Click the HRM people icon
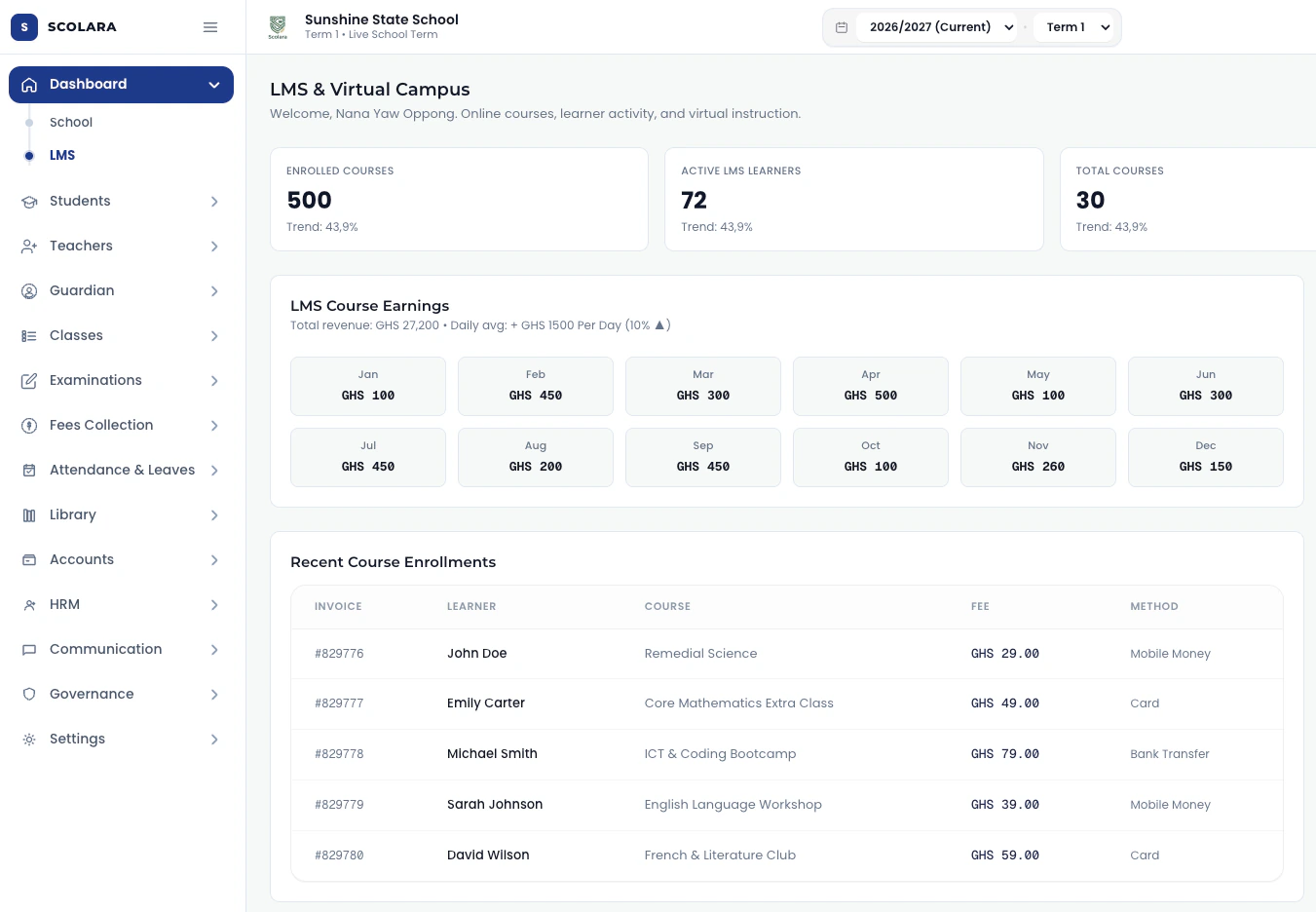 coord(29,605)
